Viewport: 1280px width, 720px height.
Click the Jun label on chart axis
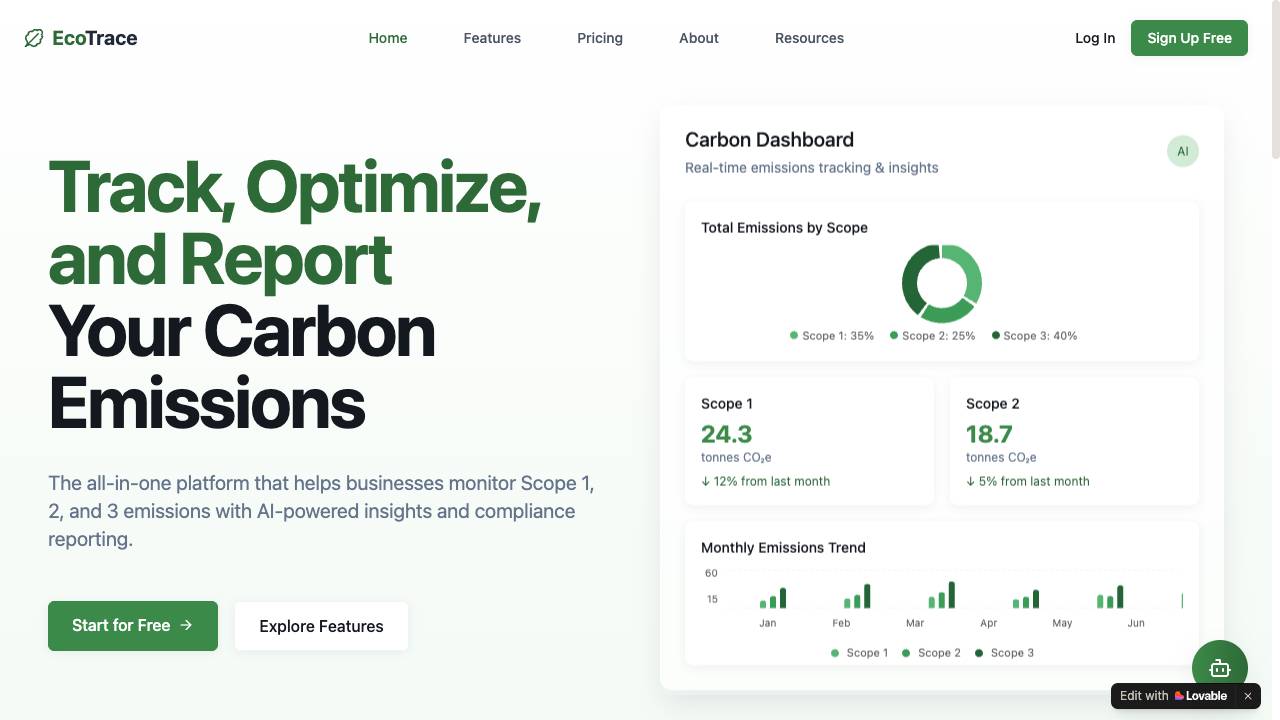point(1136,623)
